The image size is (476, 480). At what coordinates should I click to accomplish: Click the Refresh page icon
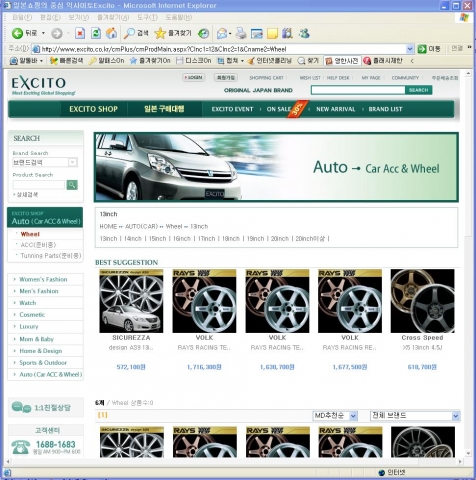point(96,33)
